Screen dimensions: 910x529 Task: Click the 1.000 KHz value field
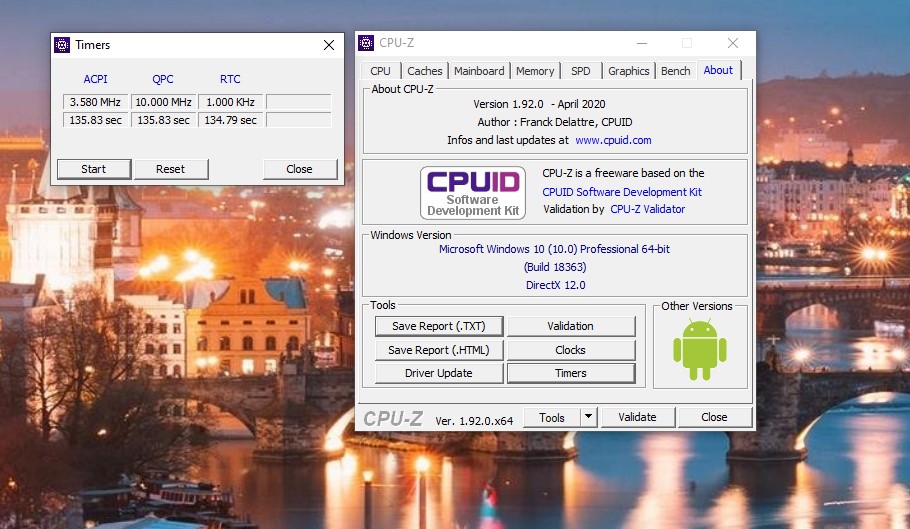click(x=231, y=102)
